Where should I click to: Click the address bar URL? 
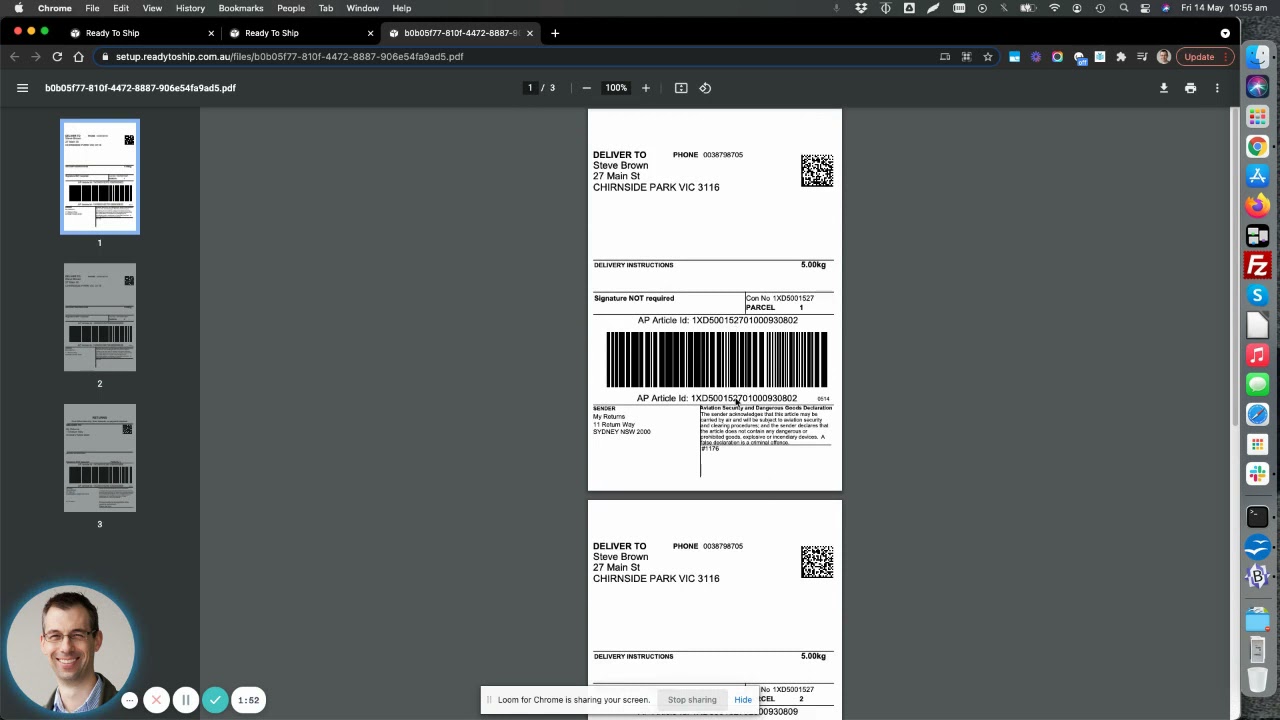pyautogui.click(x=289, y=57)
